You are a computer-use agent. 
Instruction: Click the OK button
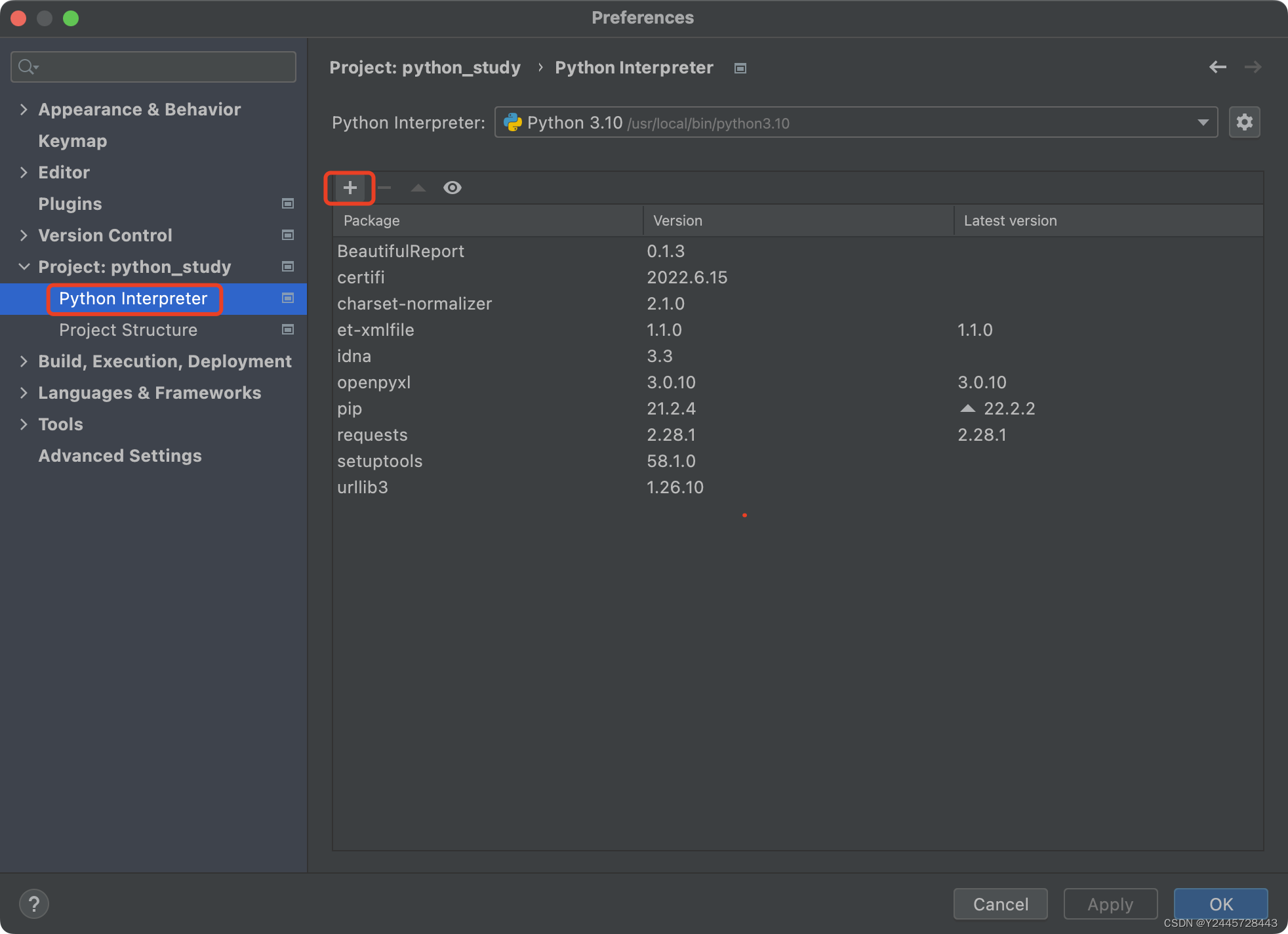click(x=1220, y=904)
